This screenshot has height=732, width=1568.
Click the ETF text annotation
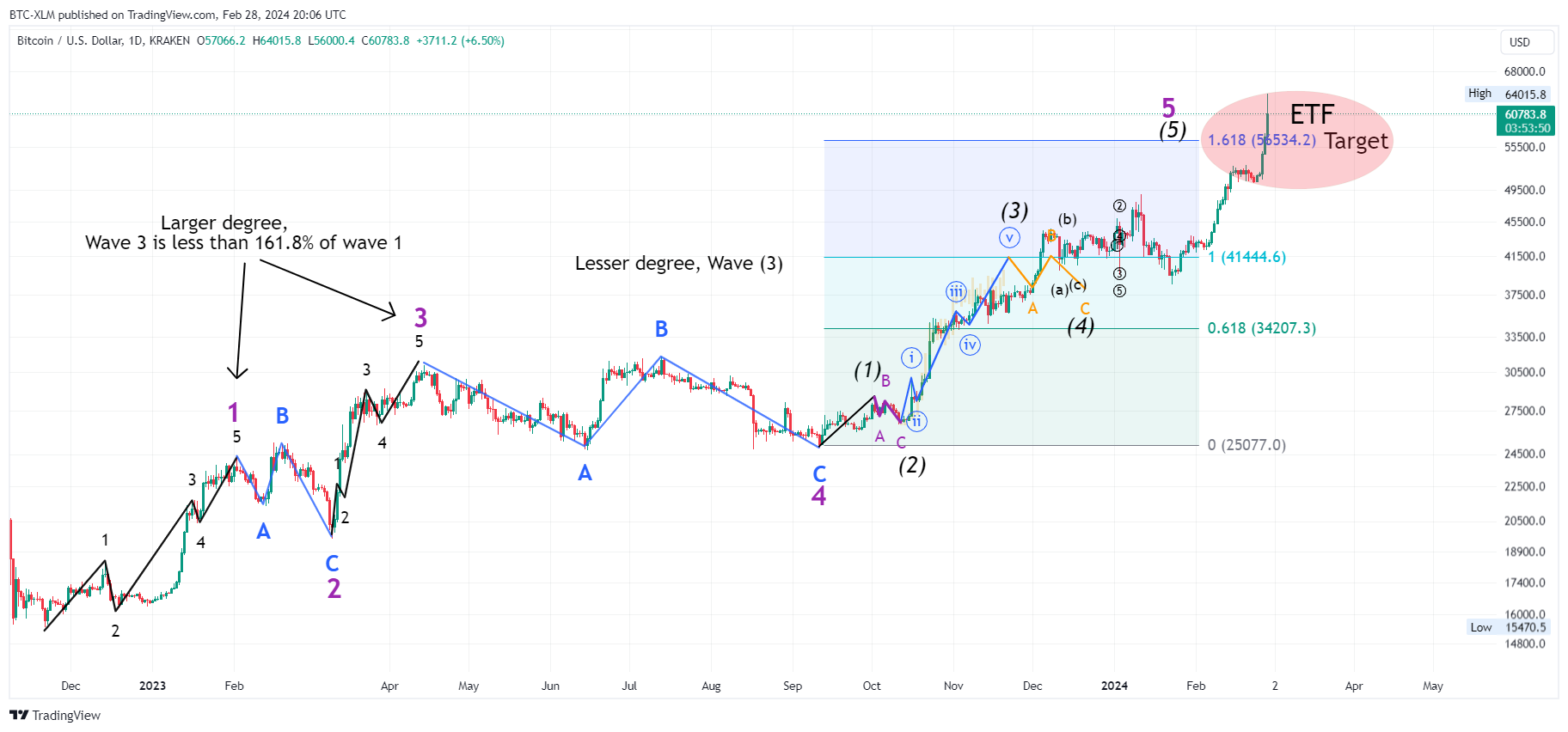1312,114
